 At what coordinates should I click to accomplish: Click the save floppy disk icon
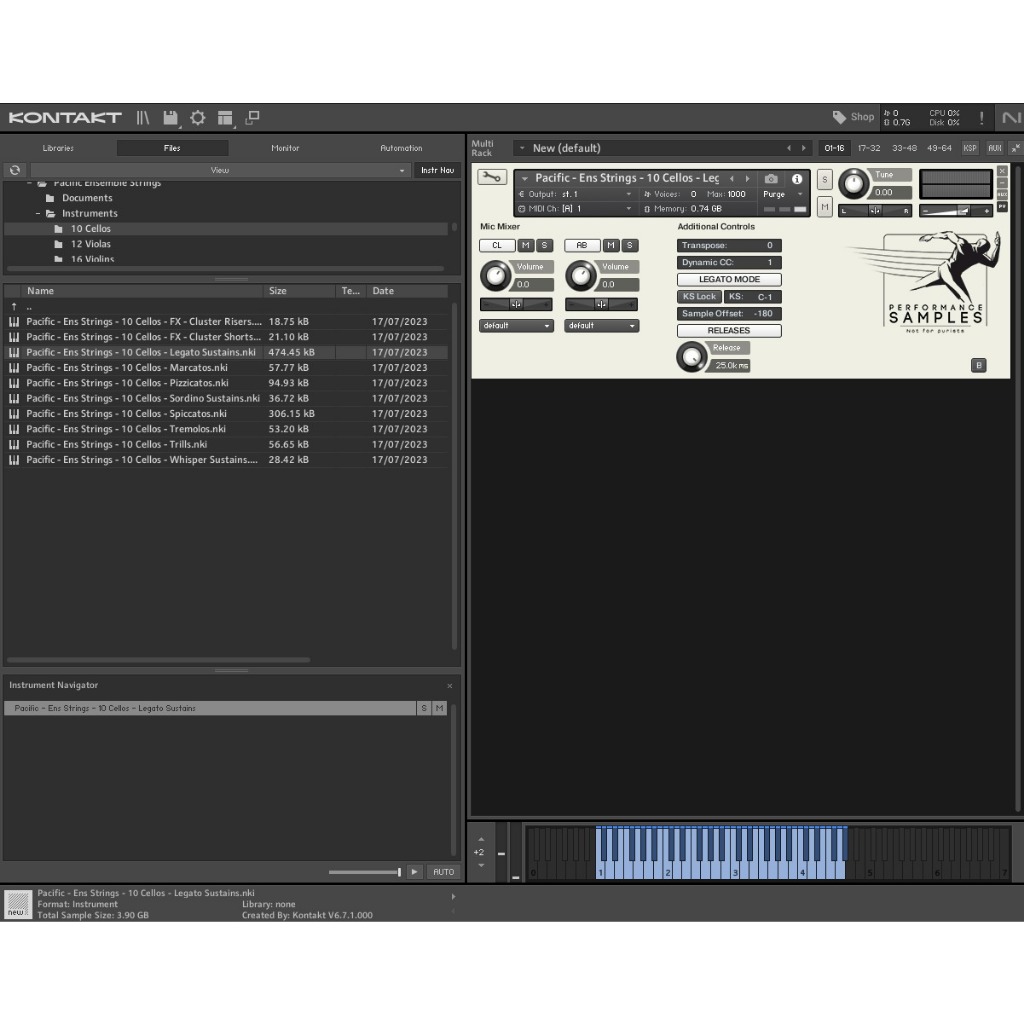[170, 118]
